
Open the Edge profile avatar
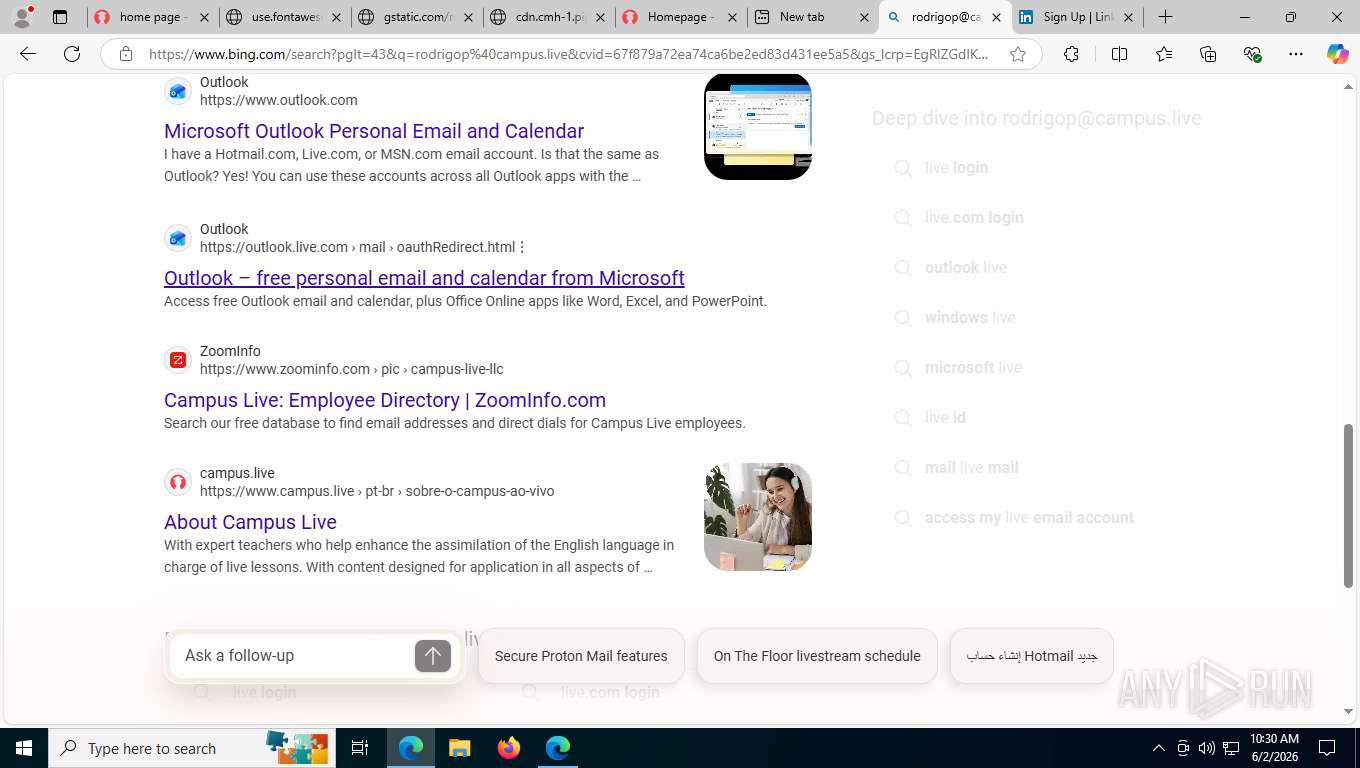[23, 16]
